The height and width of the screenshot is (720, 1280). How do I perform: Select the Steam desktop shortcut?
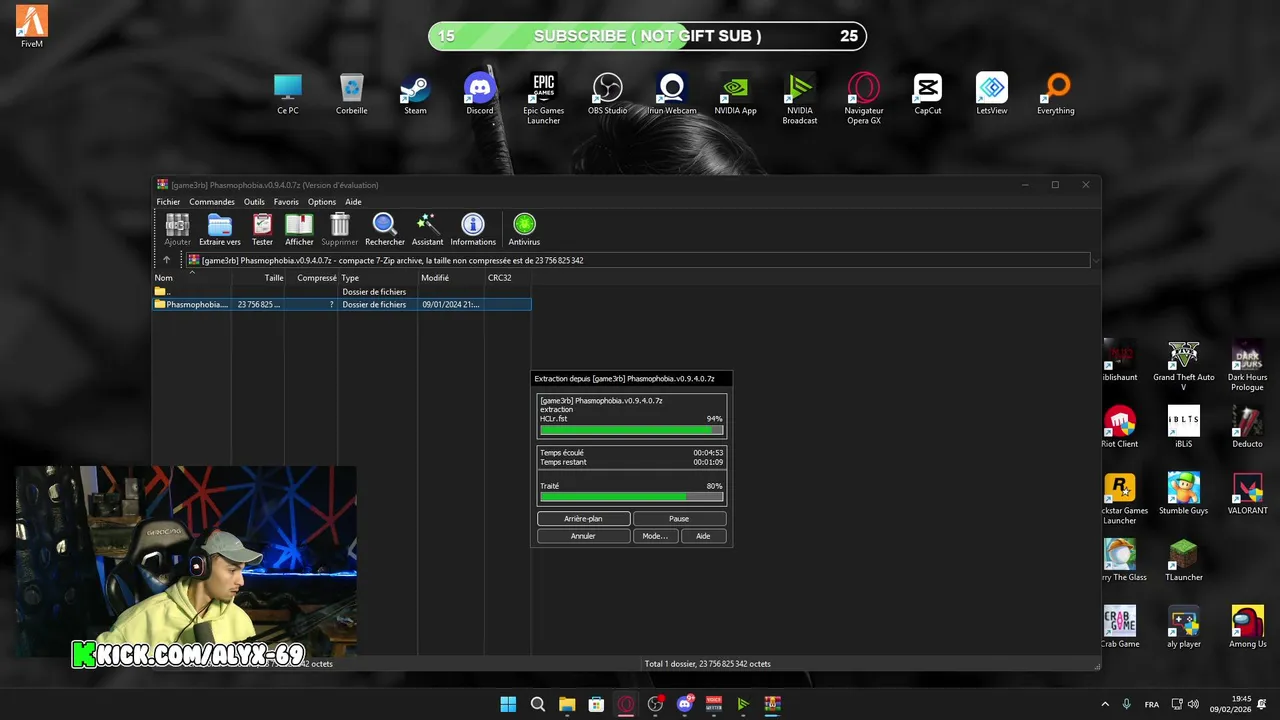[x=415, y=94]
